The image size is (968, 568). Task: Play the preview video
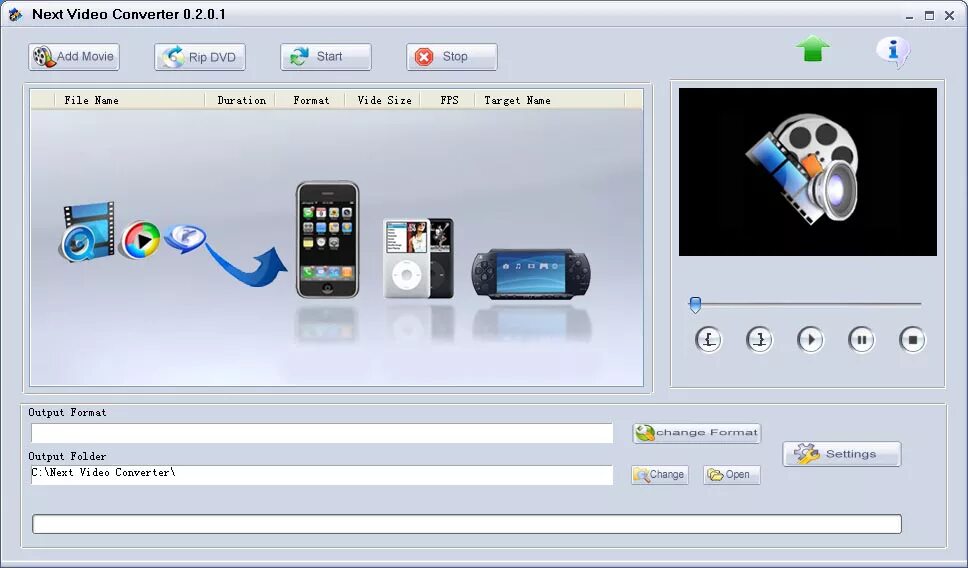811,340
